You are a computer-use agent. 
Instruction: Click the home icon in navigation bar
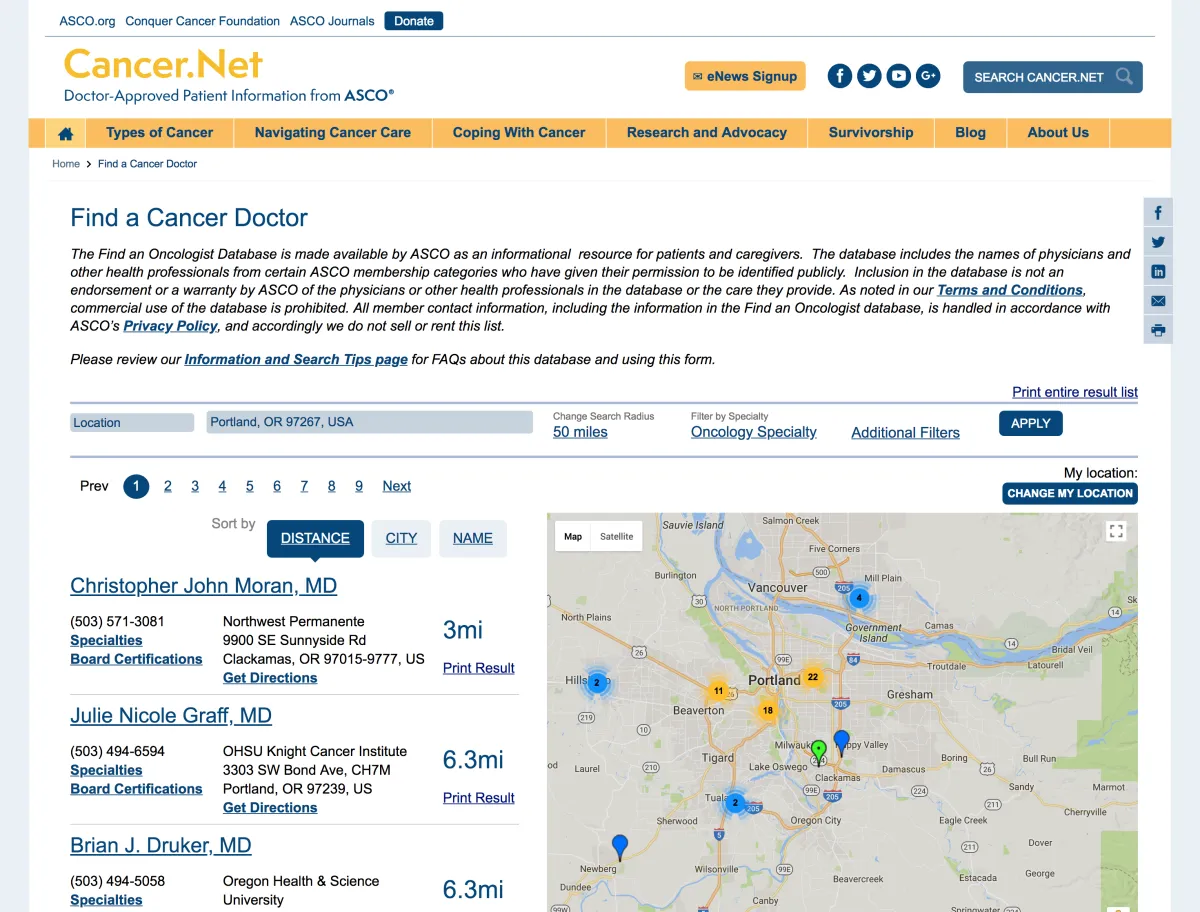(66, 133)
